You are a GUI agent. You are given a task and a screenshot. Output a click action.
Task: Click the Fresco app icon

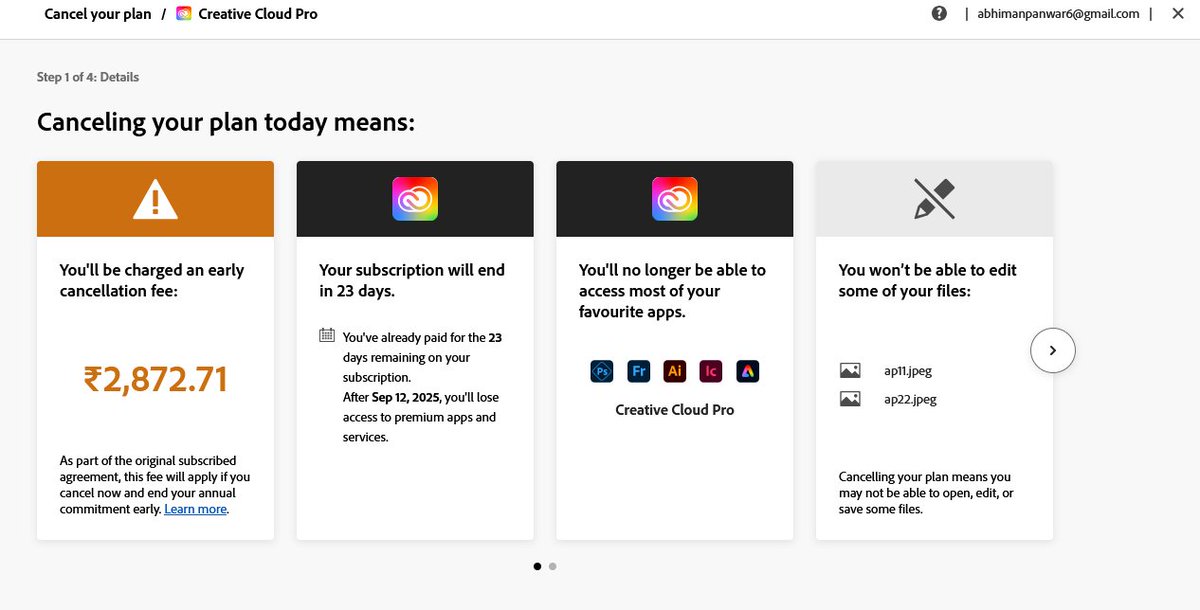tap(639, 371)
